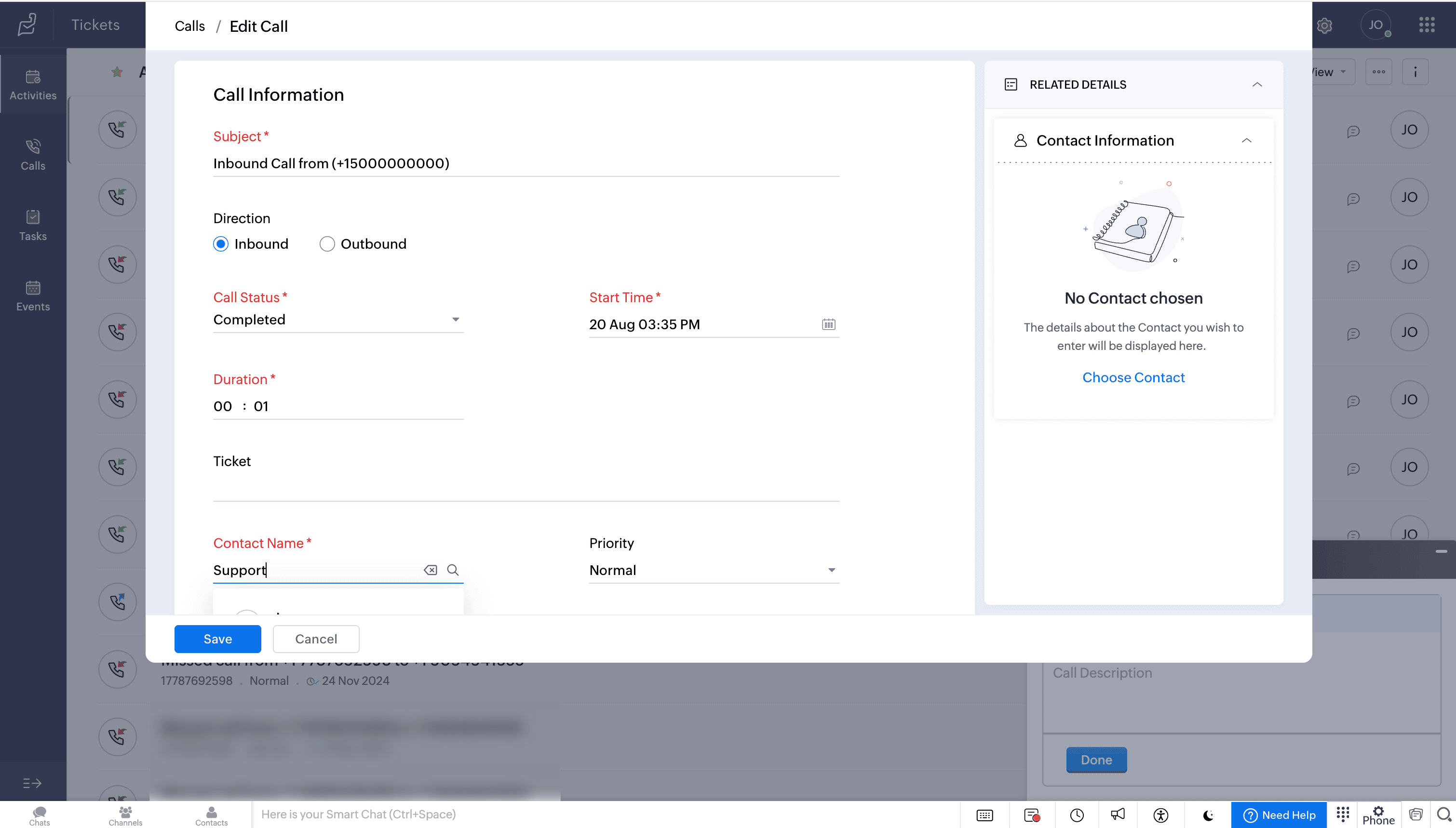Click the calendar icon in Start Time
Screen dimensions: 1456x828
pyautogui.click(x=828, y=324)
